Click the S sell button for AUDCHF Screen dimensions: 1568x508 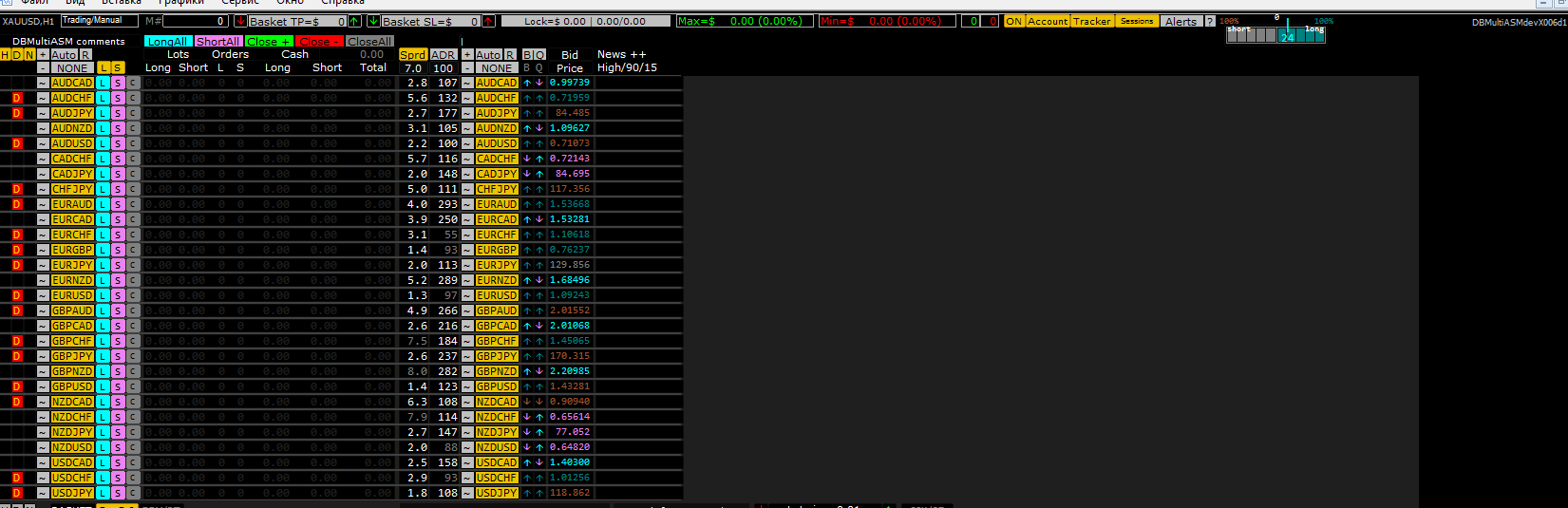point(118,98)
